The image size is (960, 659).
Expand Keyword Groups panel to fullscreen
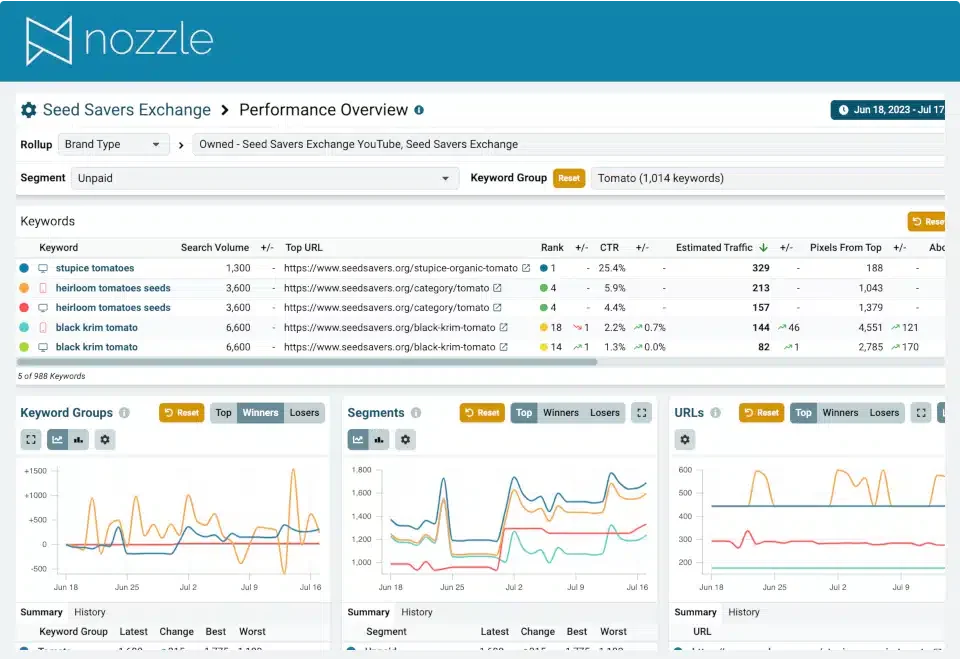(x=28, y=439)
